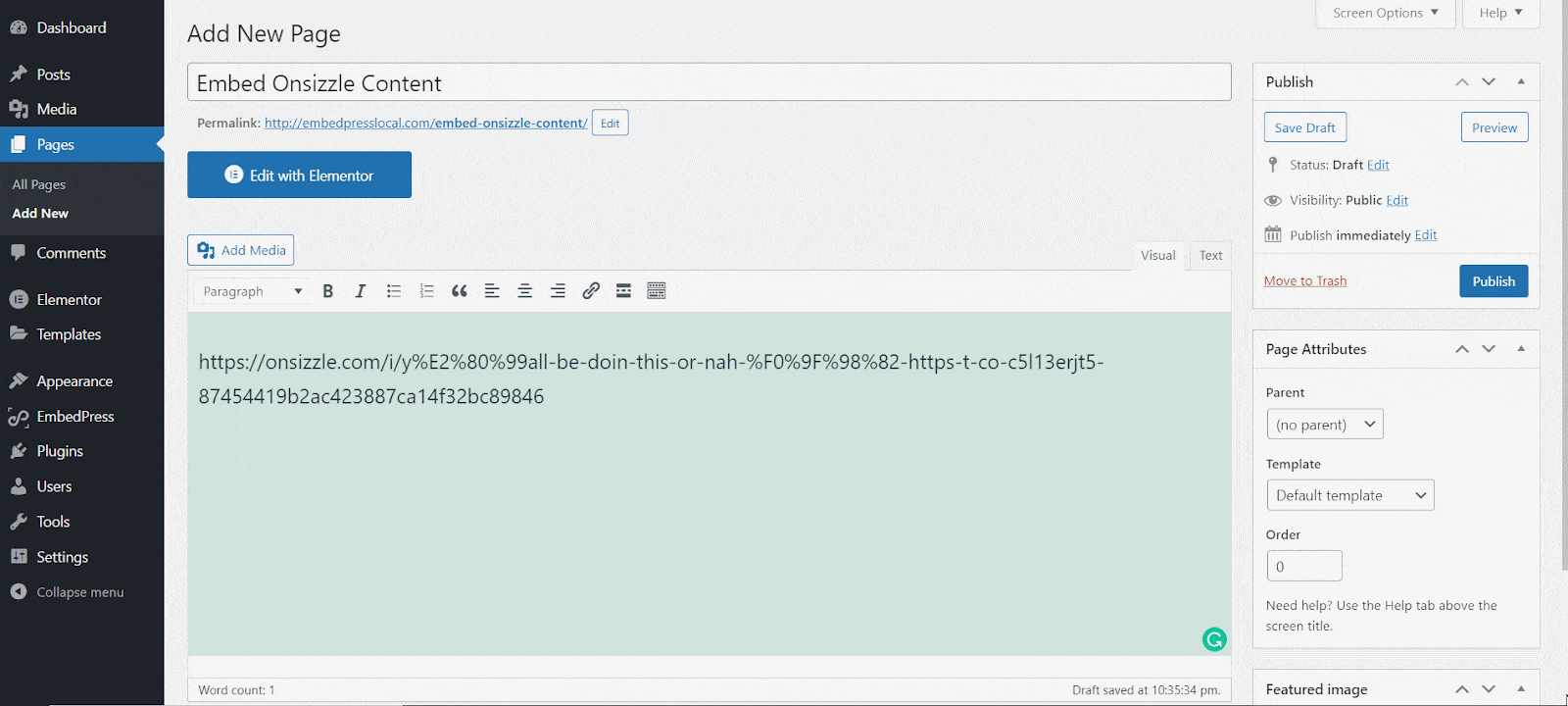Open Comments in sidebar
The height and width of the screenshot is (706, 1568).
(x=82, y=253)
